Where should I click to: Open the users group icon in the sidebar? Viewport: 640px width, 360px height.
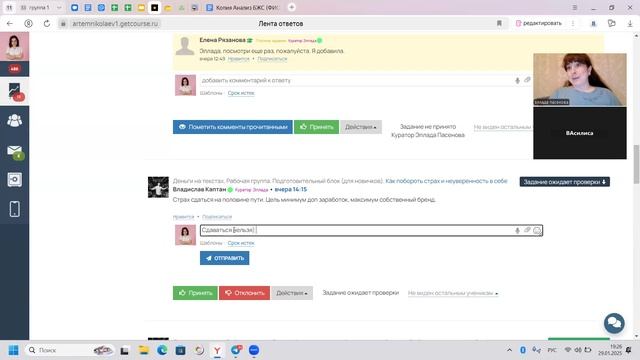click(14, 120)
